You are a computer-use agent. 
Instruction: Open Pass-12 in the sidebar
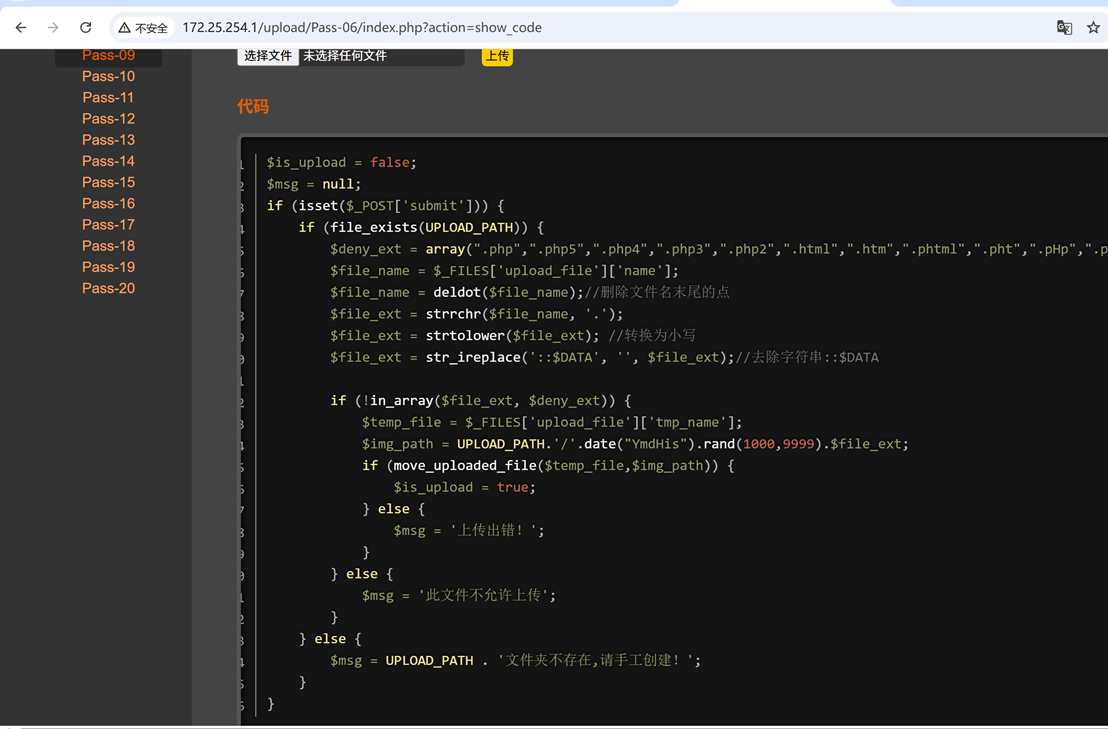tap(108, 119)
